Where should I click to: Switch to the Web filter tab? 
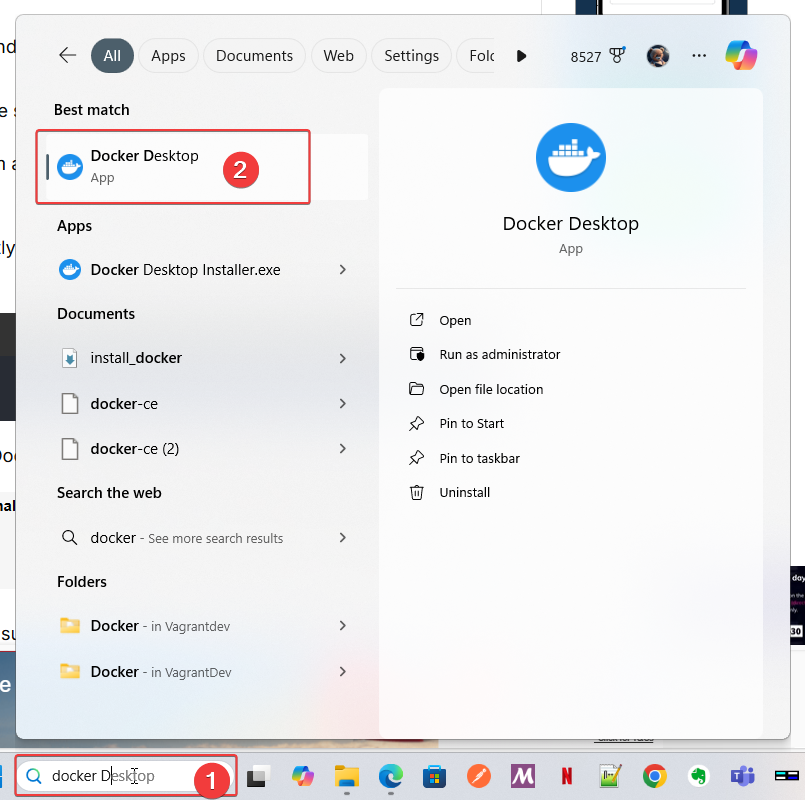coord(338,55)
